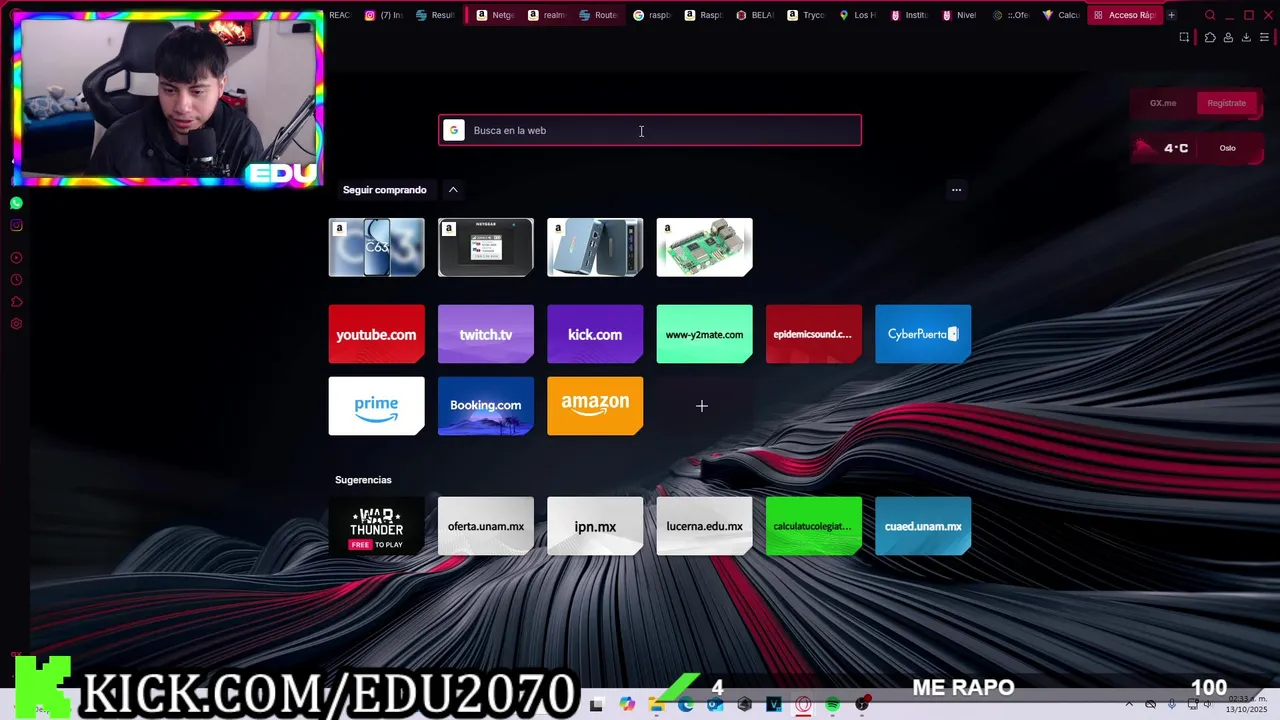The width and height of the screenshot is (1280, 720).
Task: Open the 4°C Oslo weather widget
Action: pos(1196,148)
